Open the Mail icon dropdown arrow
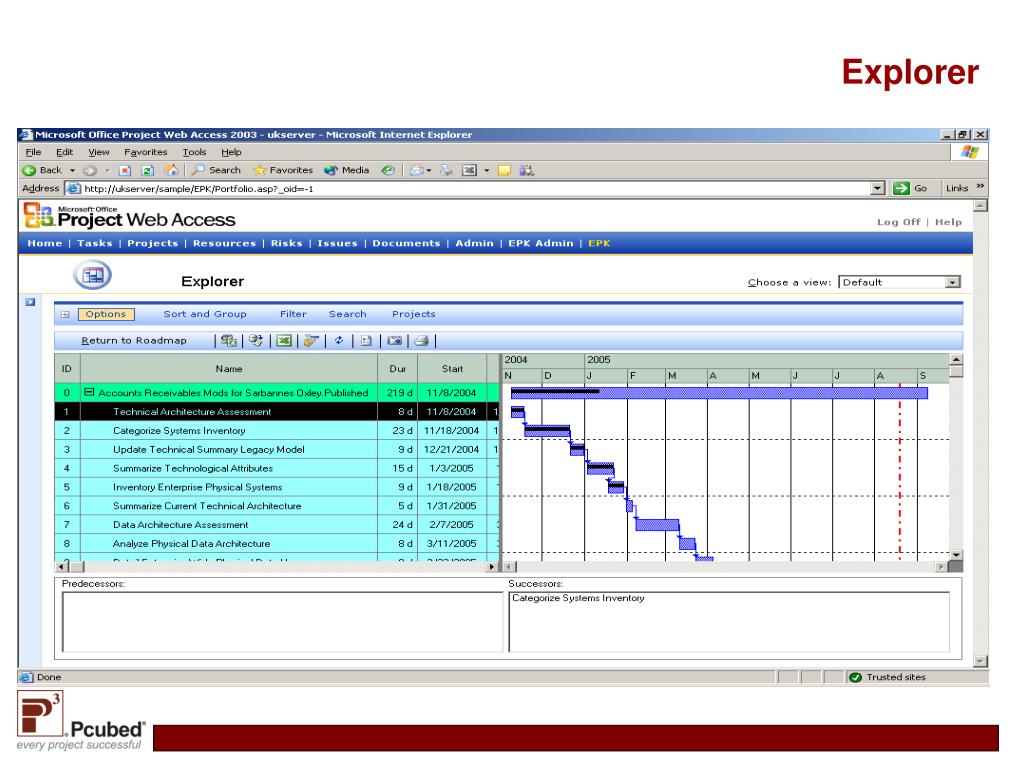Viewport: 1024px width, 768px height. (429, 170)
